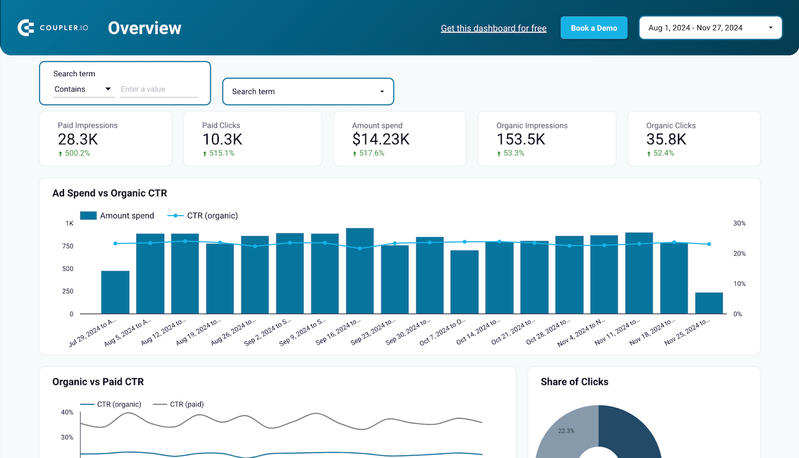Toggle the CTR (organic) legend marker in Ad Spend chart
This screenshot has height=458, width=799.
pos(175,215)
